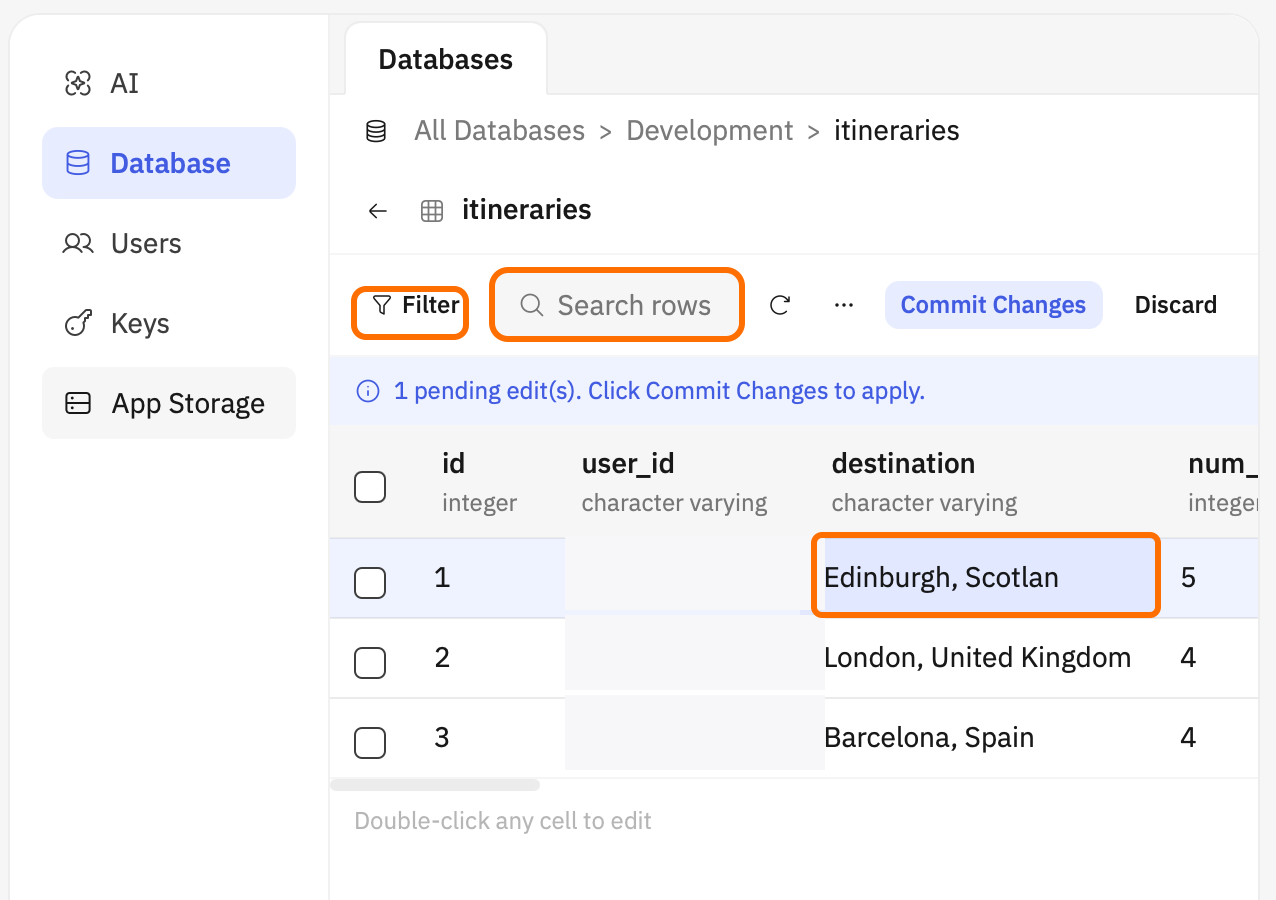Focus the Search rows field
1276x900 pixels.
point(616,305)
